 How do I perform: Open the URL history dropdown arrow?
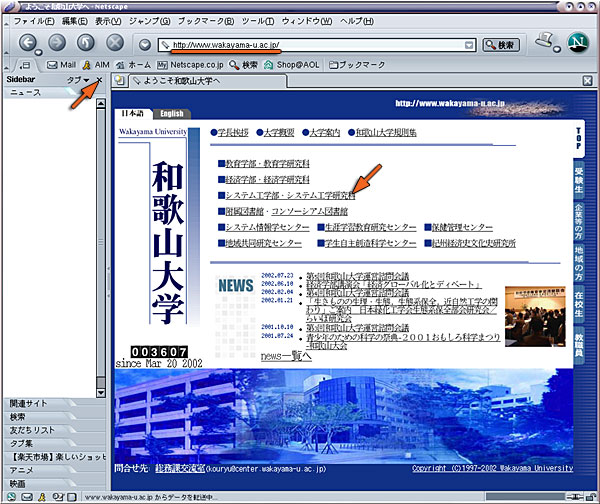(x=469, y=45)
